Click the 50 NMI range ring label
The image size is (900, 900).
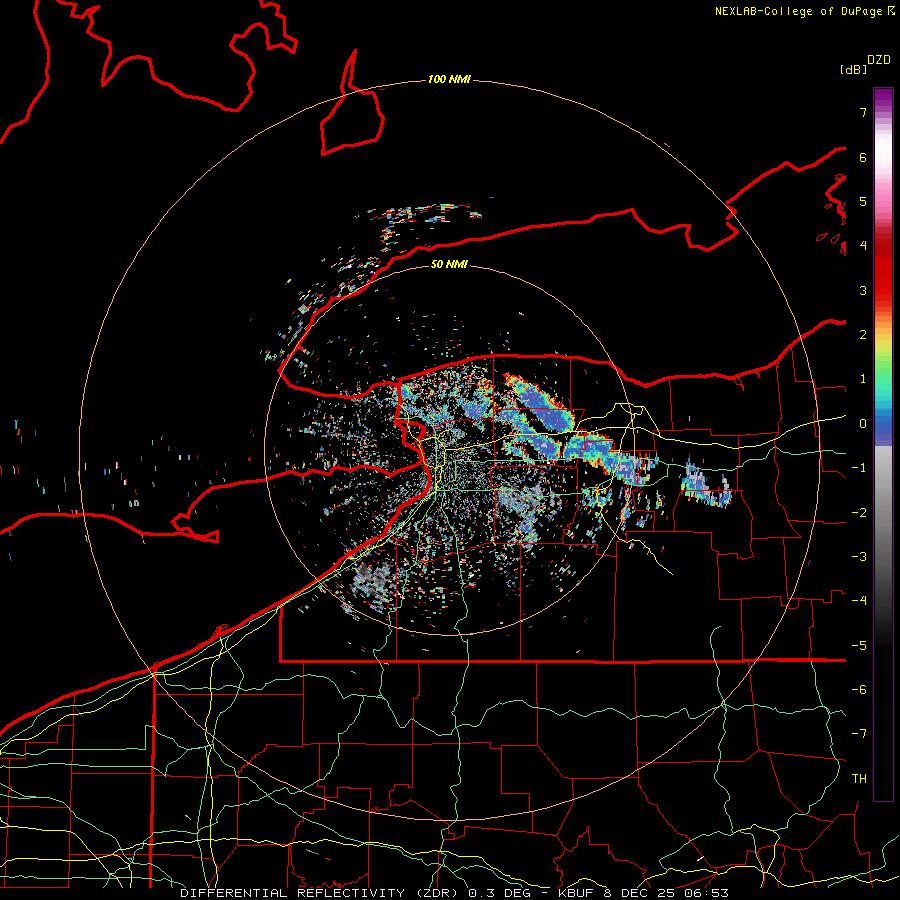click(449, 264)
